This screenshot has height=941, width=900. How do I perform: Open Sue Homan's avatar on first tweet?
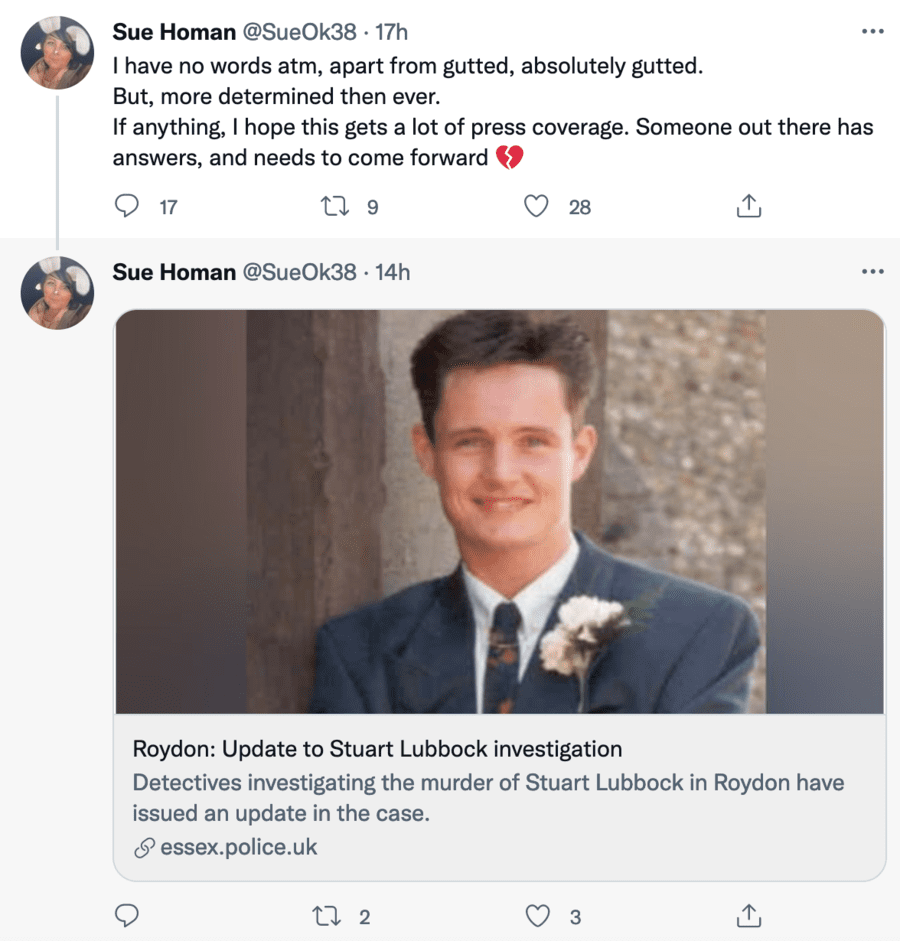(x=58, y=52)
